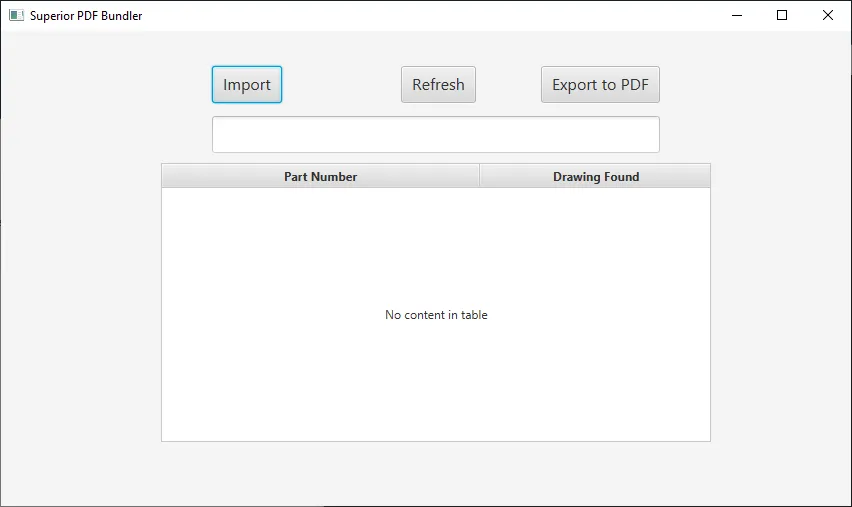Close the Superior PDF Bundler window
This screenshot has width=852, height=507.
coord(828,15)
